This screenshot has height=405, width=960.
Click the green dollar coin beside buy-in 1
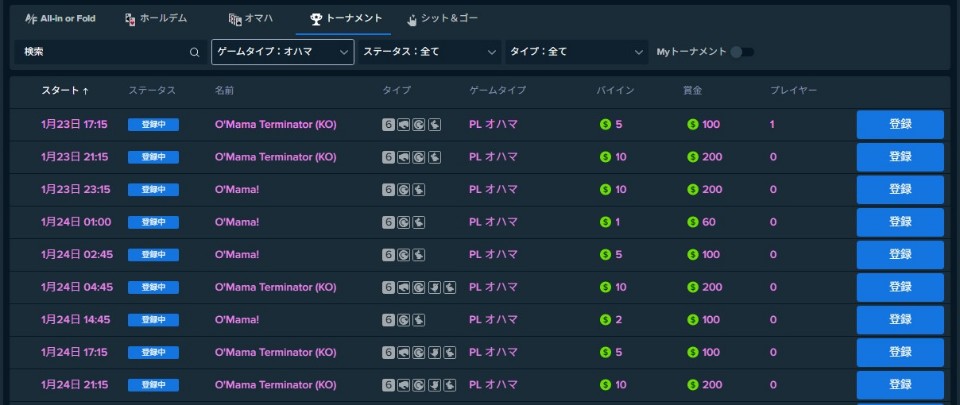(606, 222)
